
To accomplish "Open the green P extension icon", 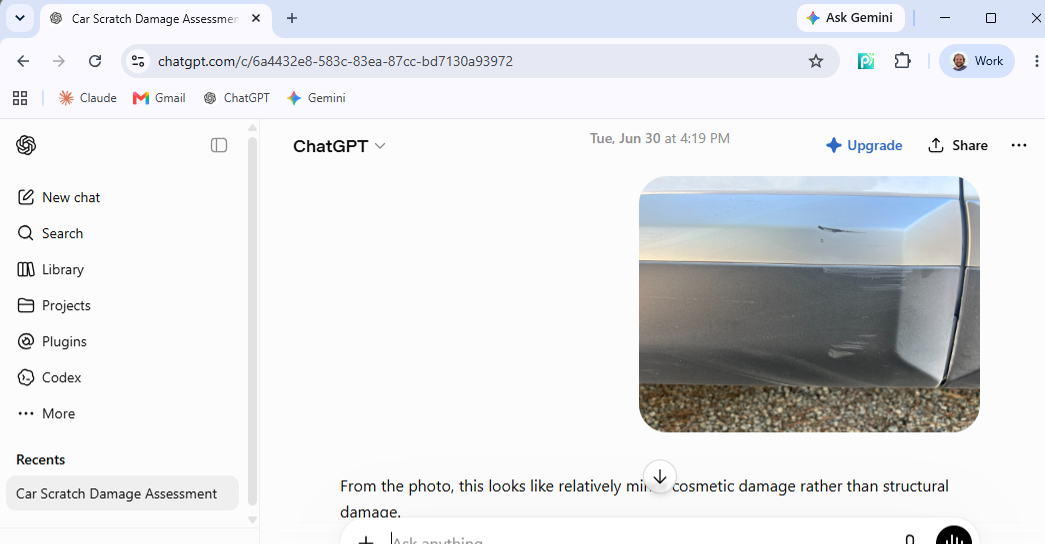I will [866, 61].
